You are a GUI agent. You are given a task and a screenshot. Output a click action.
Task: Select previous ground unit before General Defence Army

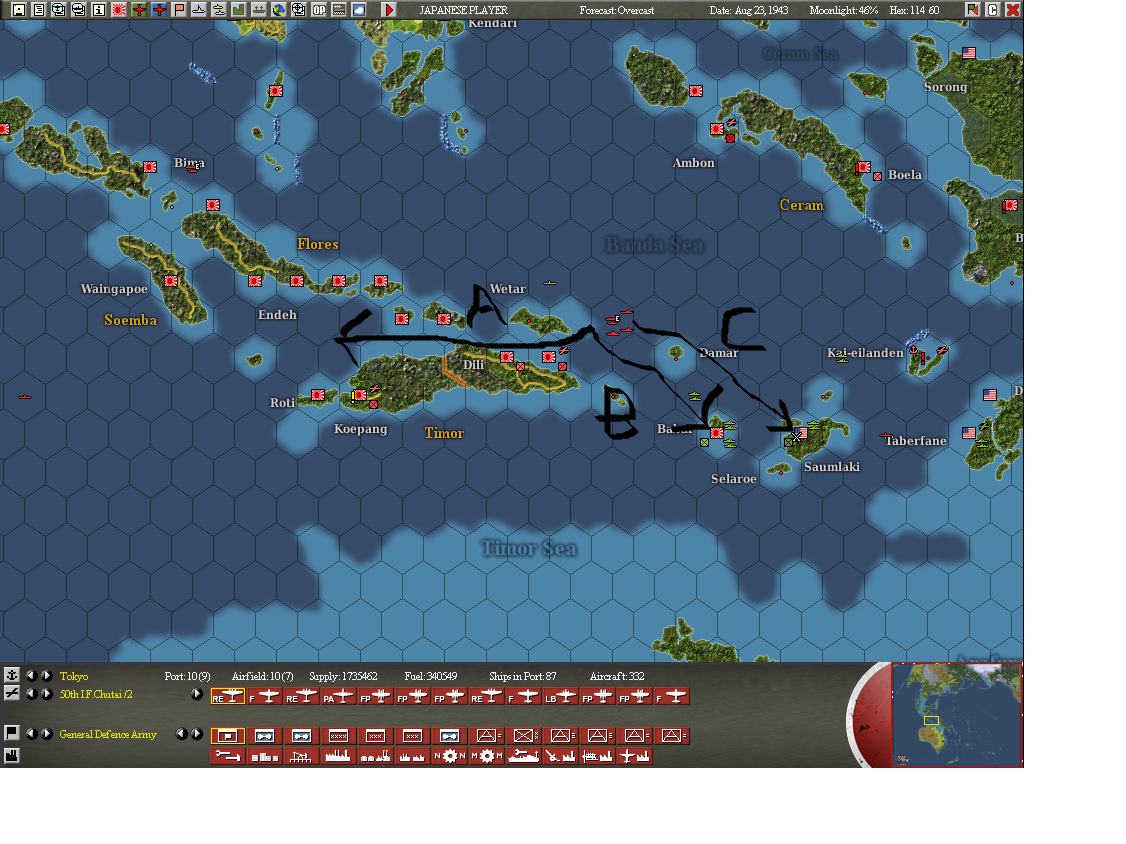(x=32, y=734)
